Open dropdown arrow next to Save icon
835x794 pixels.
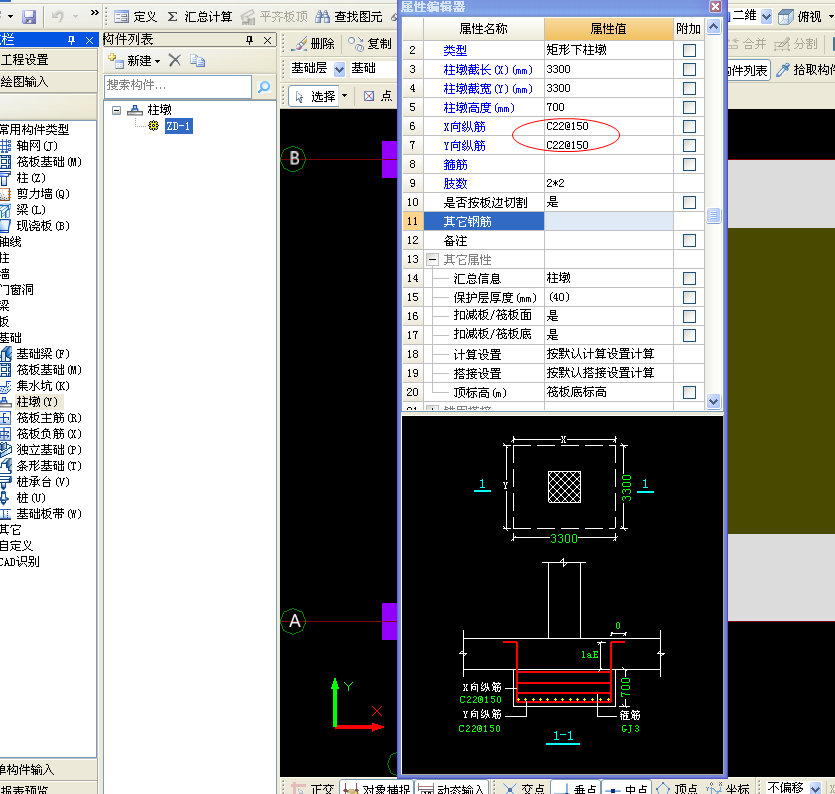[x=10, y=17]
